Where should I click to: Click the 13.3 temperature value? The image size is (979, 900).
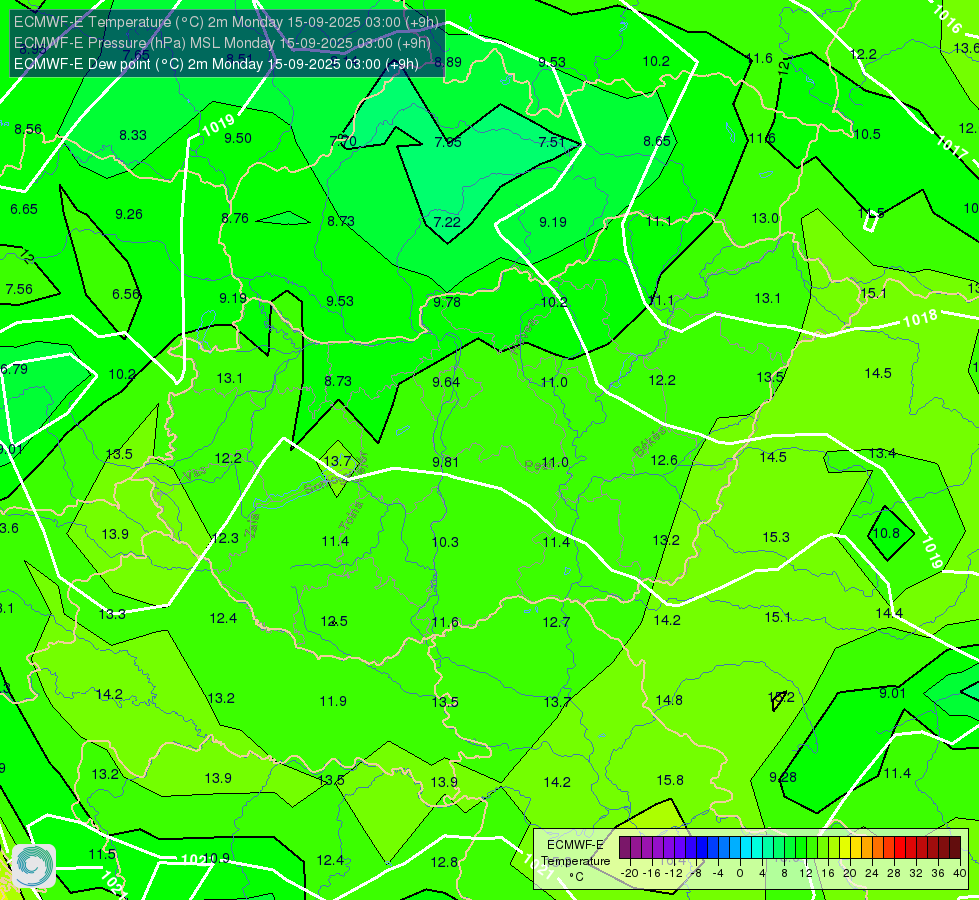click(x=112, y=615)
